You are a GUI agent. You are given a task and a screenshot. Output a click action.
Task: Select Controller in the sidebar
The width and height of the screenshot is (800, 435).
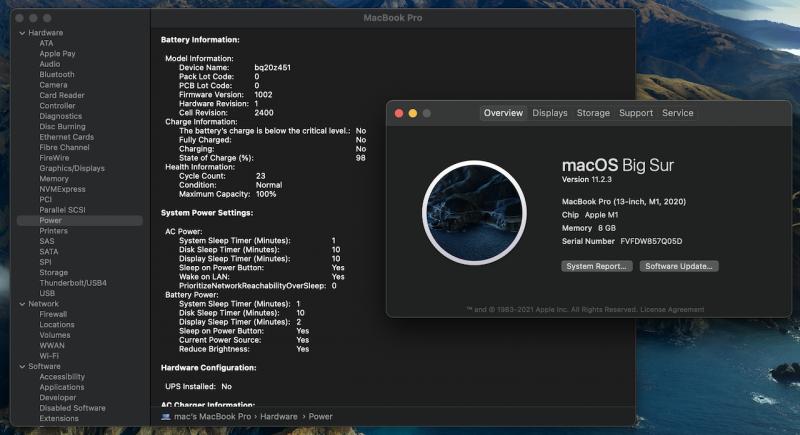click(57, 106)
